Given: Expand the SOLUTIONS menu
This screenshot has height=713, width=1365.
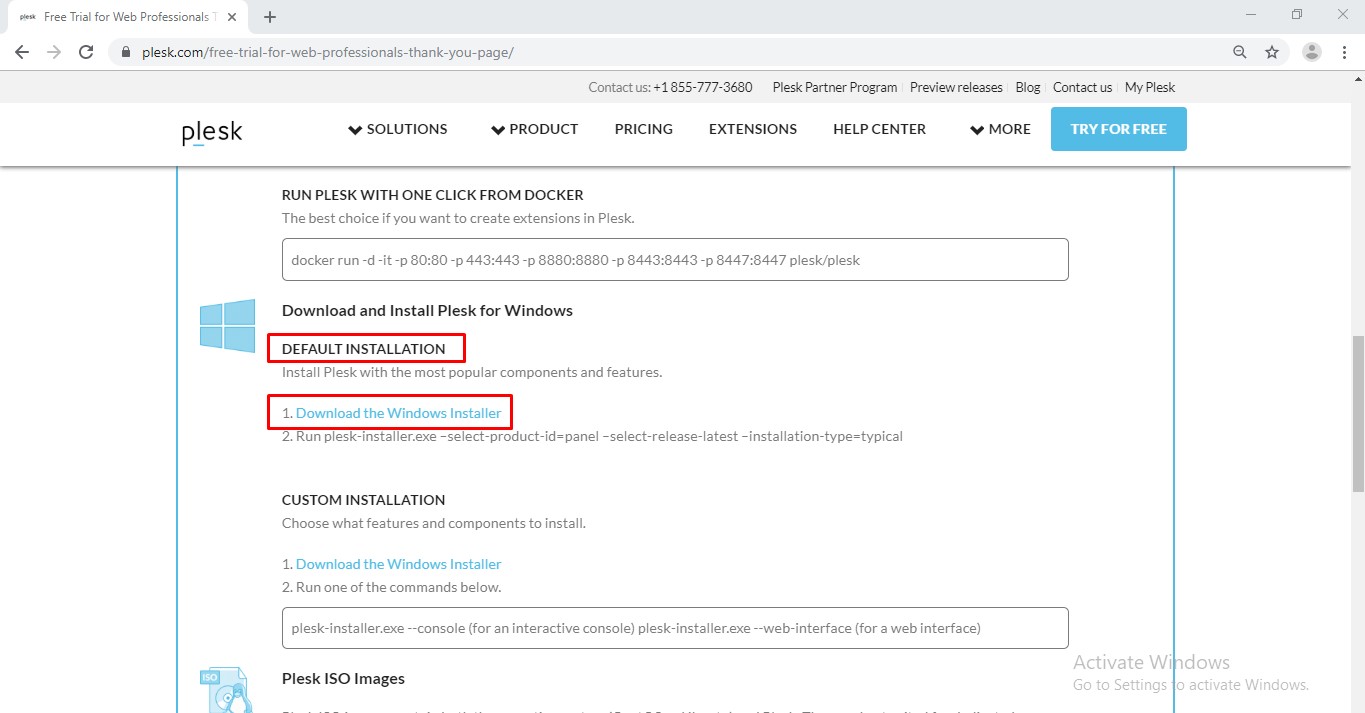Looking at the screenshot, I should (x=398, y=129).
